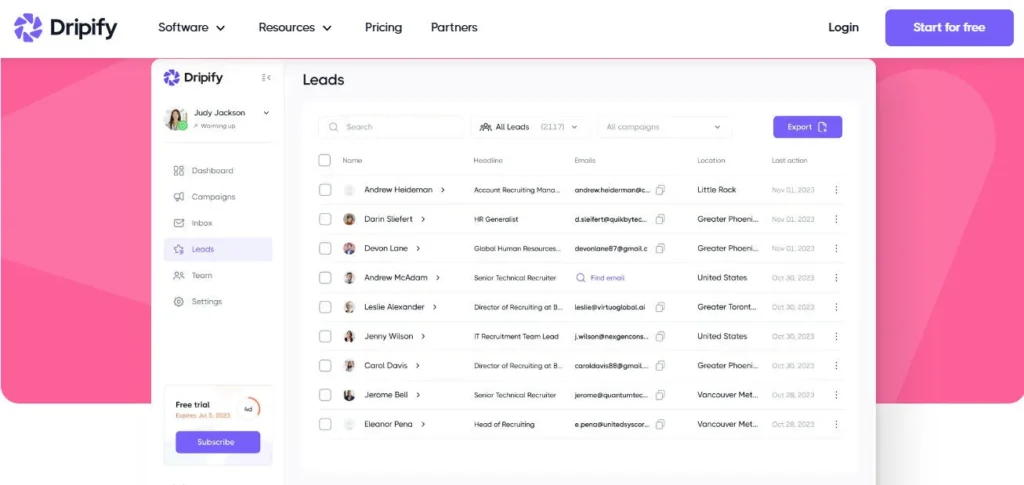Collapse the sidebar using the collapse icon
Image resolution: width=1024 pixels, height=485 pixels.
(x=266, y=78)
